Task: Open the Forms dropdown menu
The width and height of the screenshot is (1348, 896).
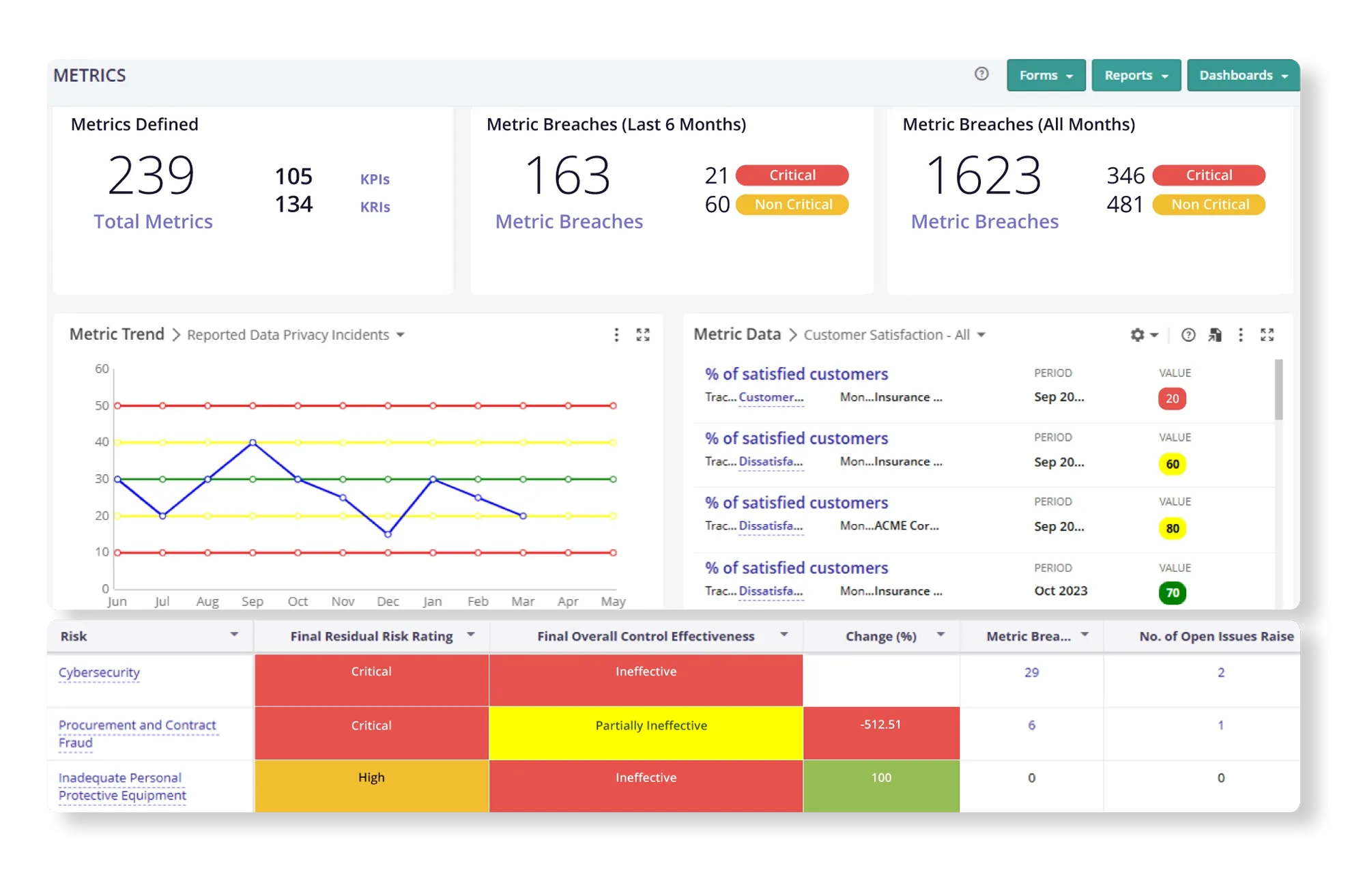Action: click(x=1046, y=75)
